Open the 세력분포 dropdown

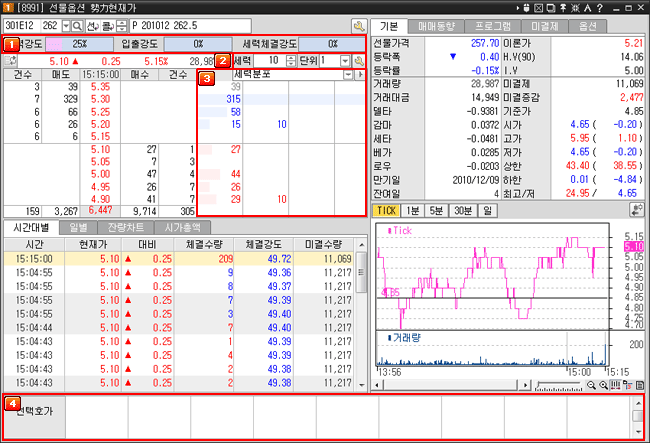348,75
